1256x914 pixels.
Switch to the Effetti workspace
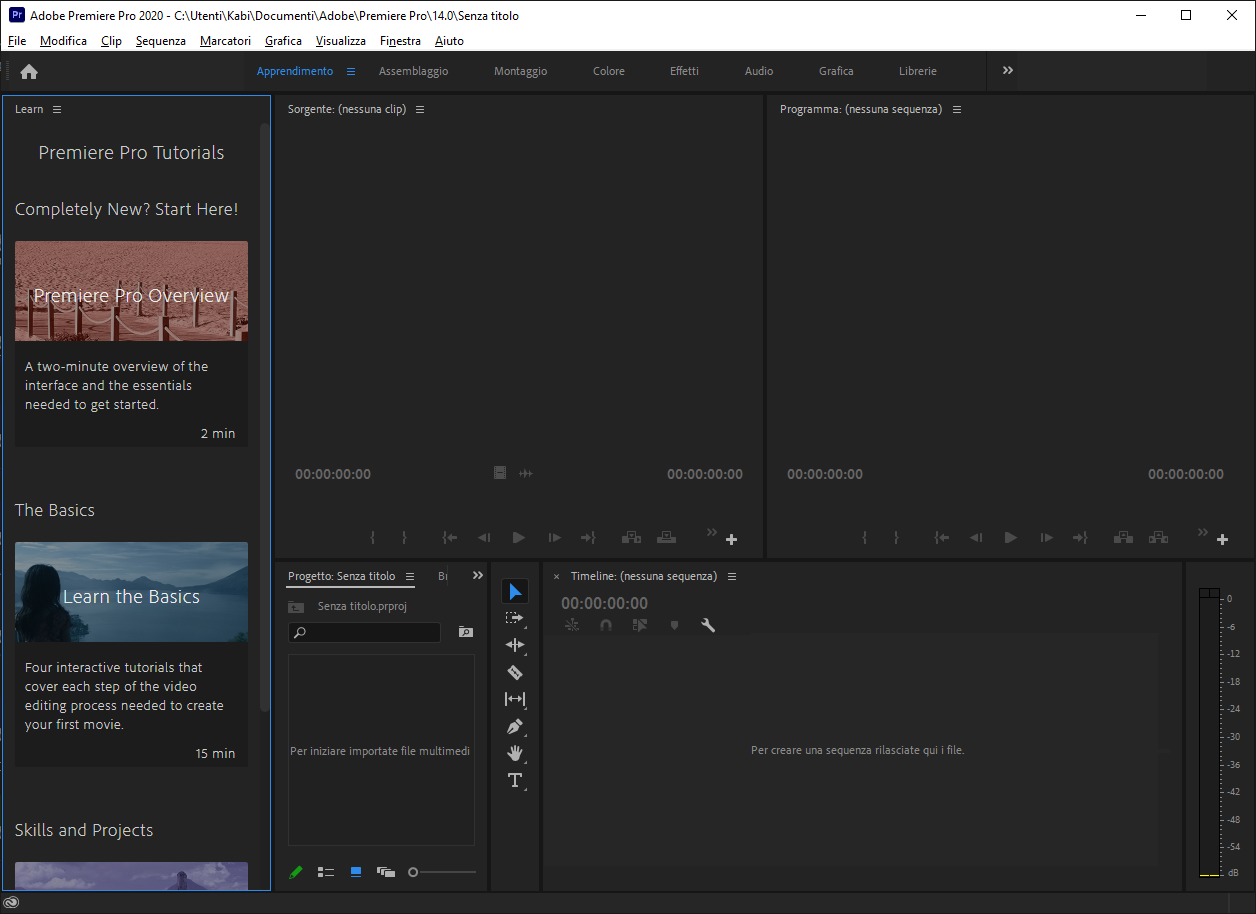coord(684,71)
